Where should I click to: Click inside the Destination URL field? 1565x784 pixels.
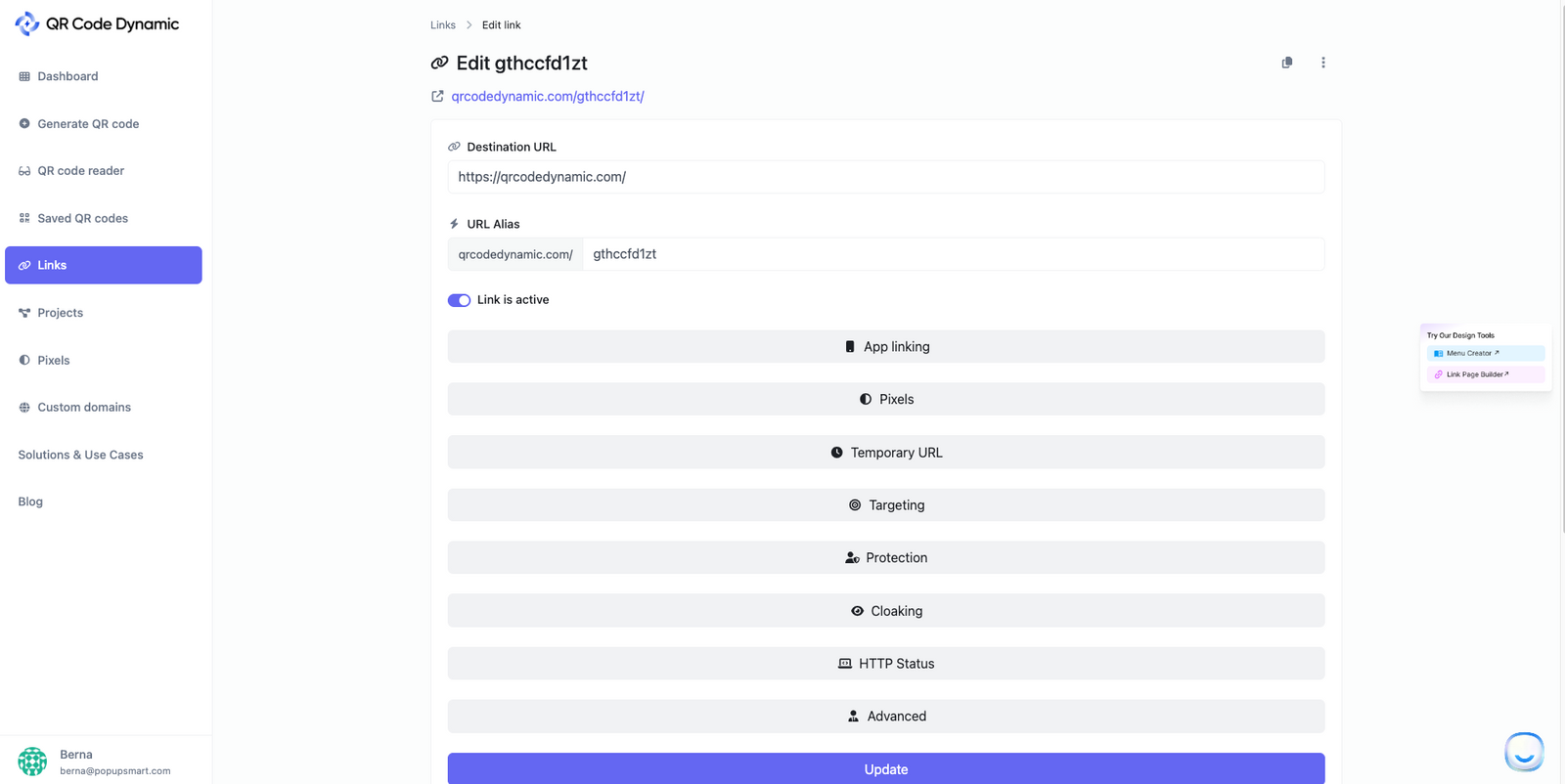pos(885,177)
